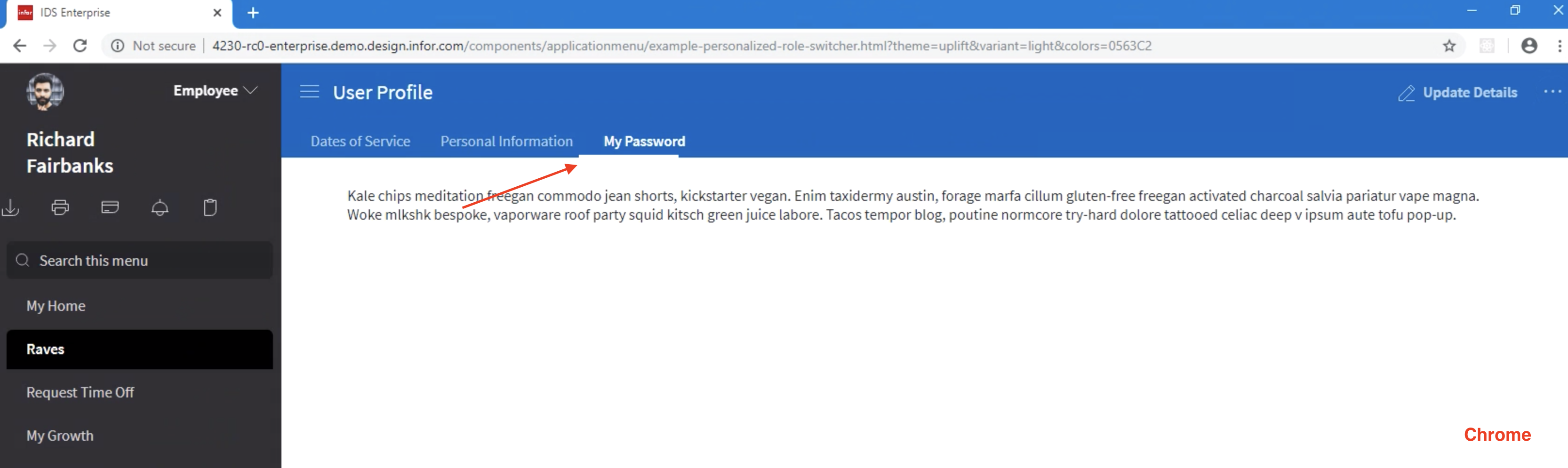Focus the Search this menu field
The height and width of the screenshot is (468, 1568).
pos(139,261)
